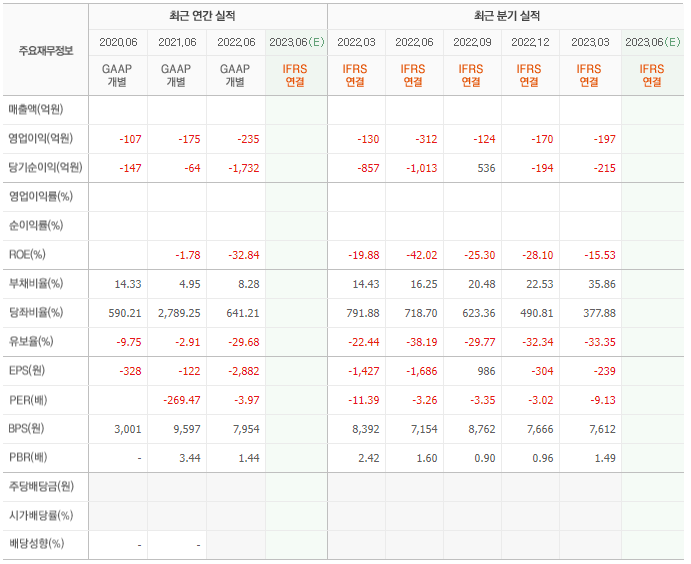Click the BPS value 3,001

(x=128, y=430)
